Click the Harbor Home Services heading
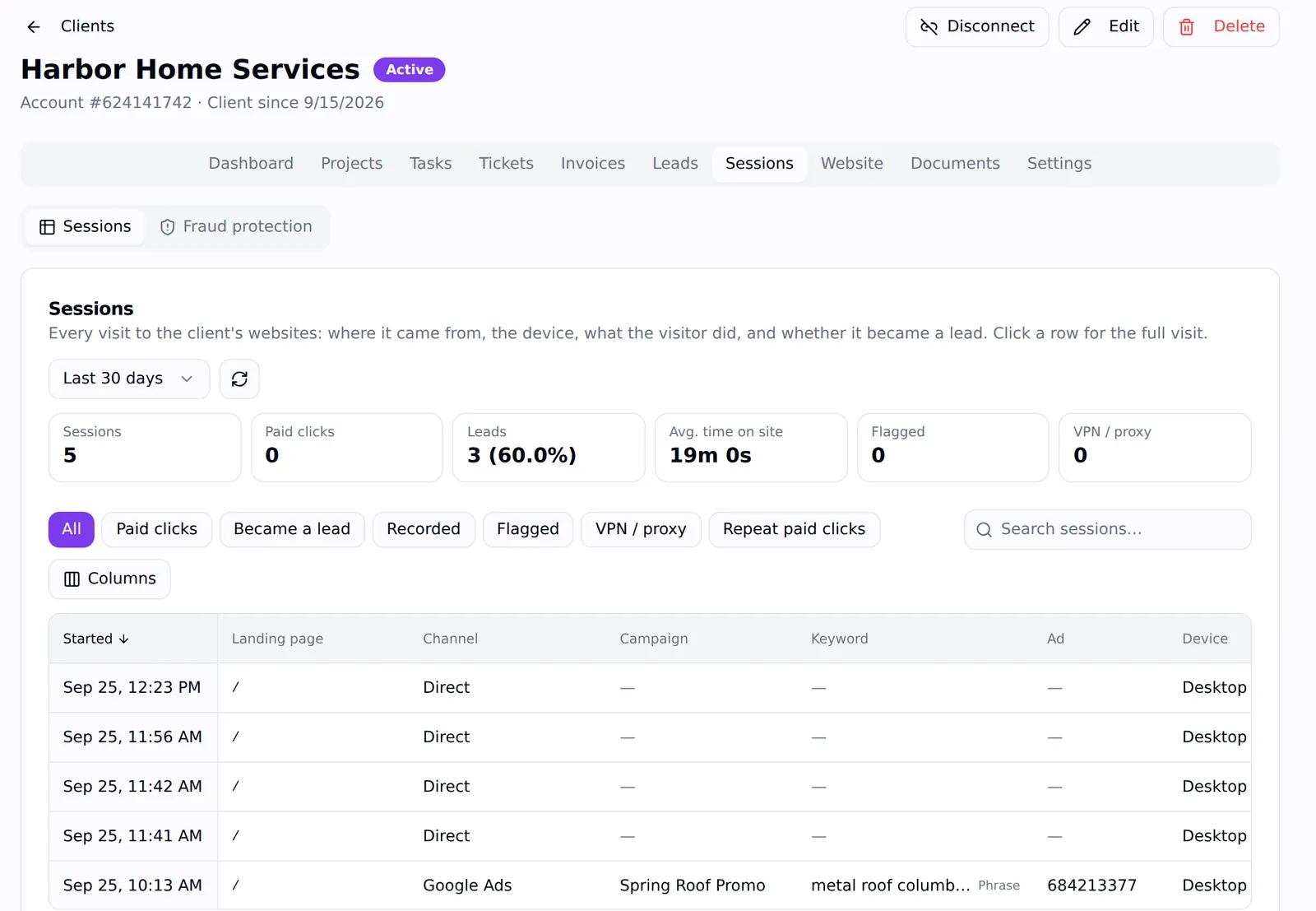The image size is (1316, 911). 190,69
